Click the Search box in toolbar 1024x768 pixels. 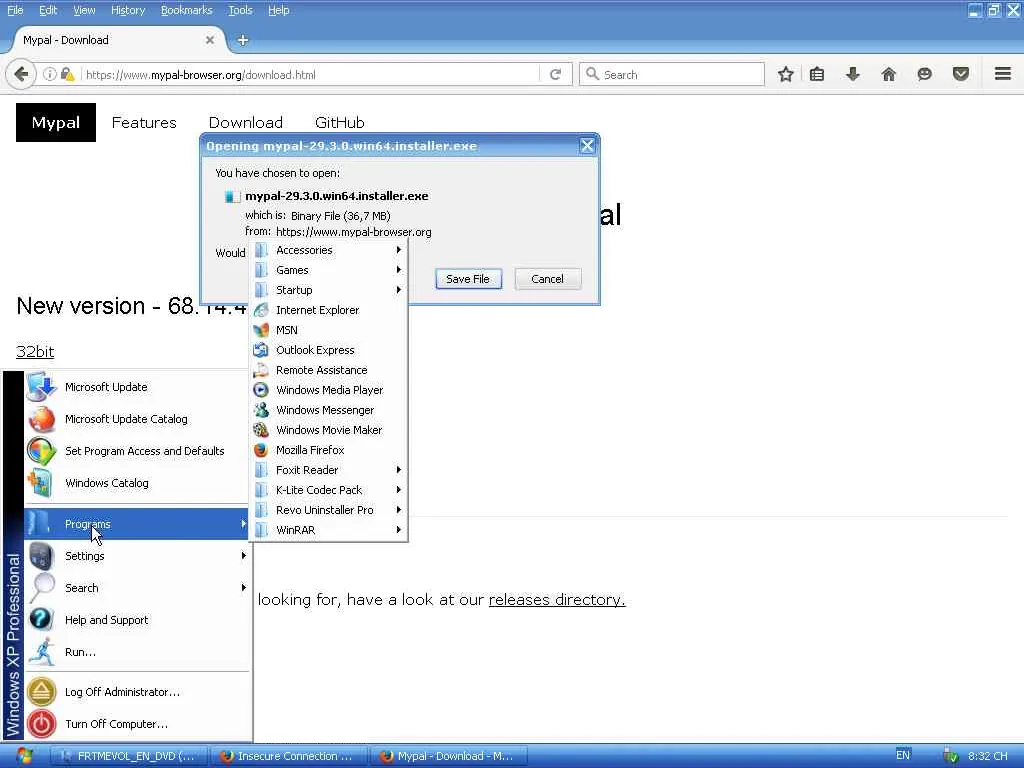(x=672, y=74)
